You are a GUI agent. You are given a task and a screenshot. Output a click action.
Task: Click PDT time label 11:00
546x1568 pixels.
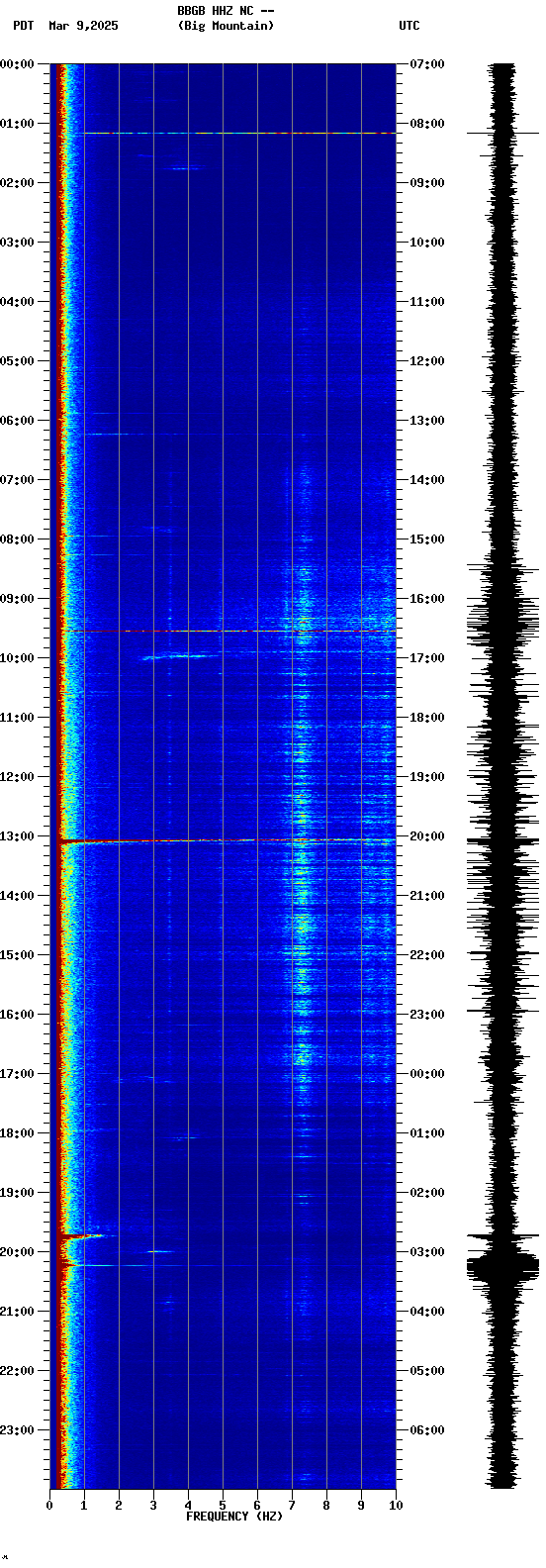[x=18, y=718]
